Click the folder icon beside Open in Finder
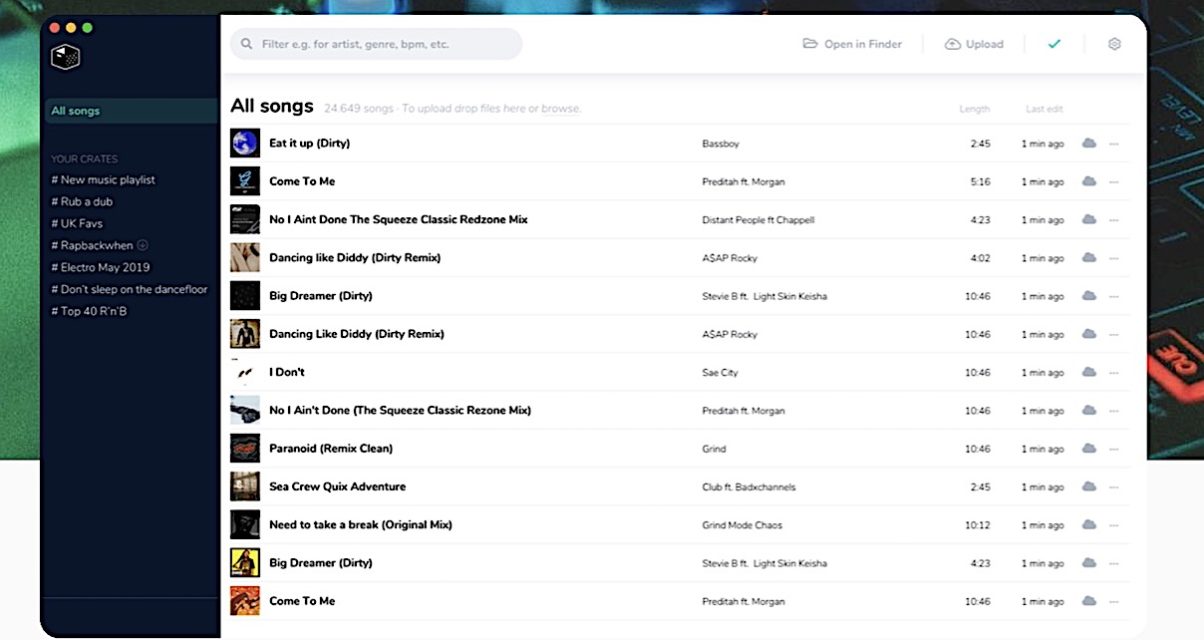Screen dimensions: 1204x640 (x=811, y=44)
